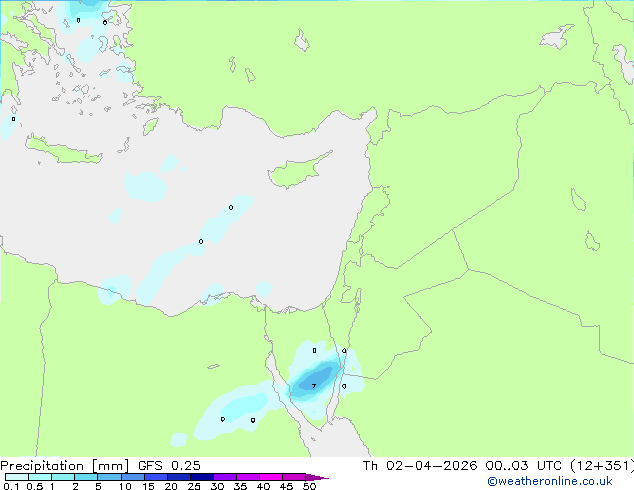
Task: Click the legend value "20"
Action: coord(171,486)
